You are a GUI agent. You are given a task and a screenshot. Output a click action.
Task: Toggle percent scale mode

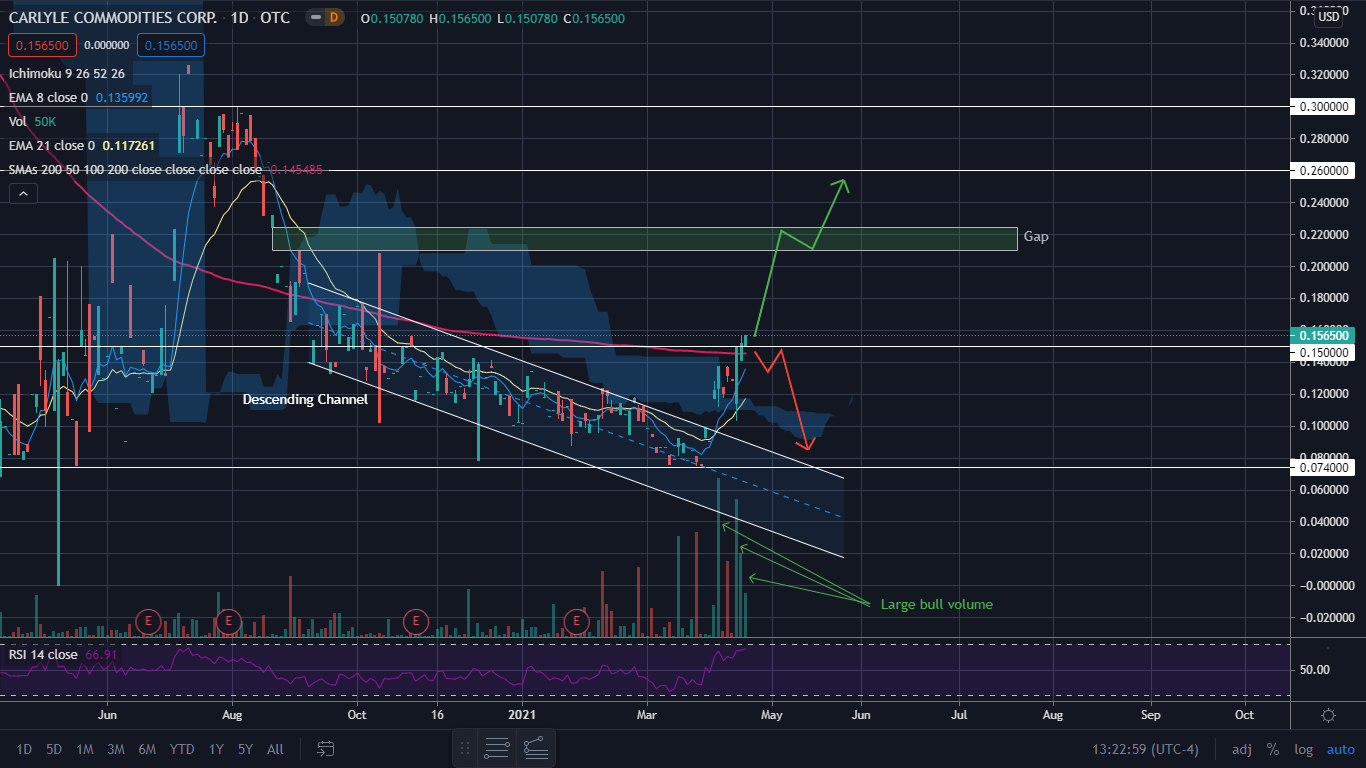pyautogui.click(x=1273, y=749)
